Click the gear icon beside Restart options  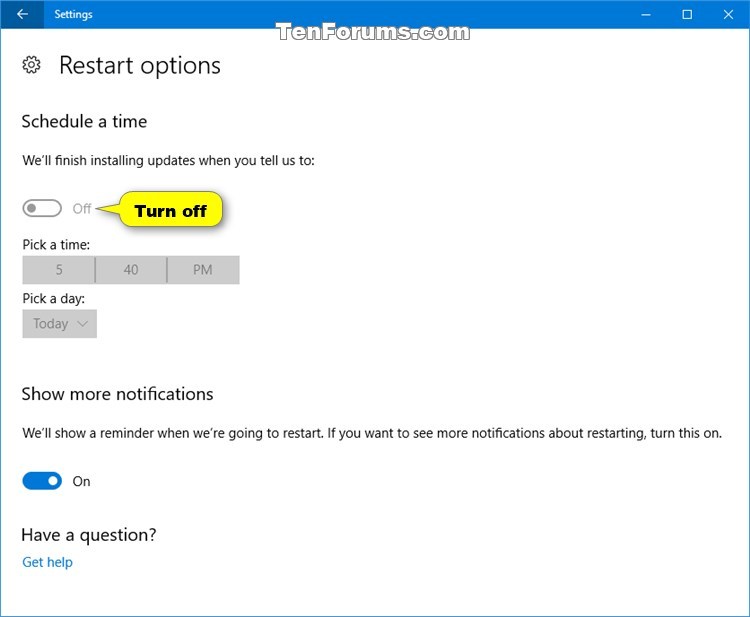(x=32, y=65)
